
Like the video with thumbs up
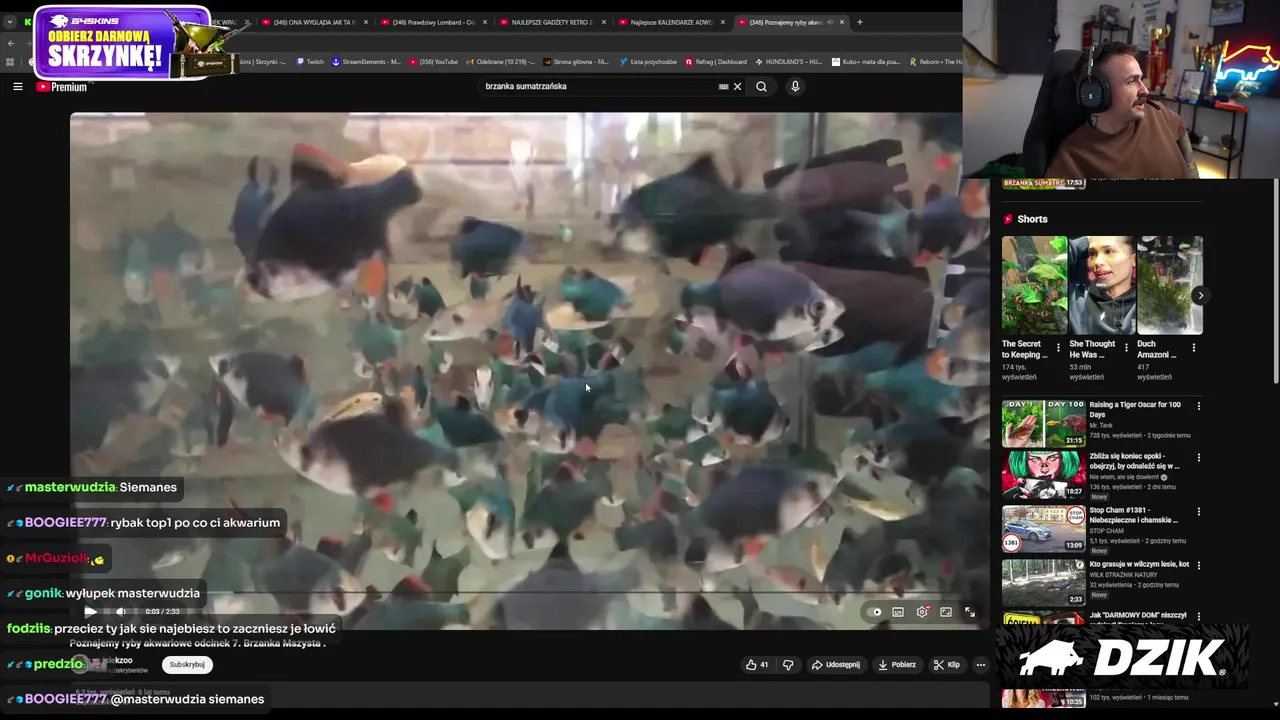(x=757, y=664)
